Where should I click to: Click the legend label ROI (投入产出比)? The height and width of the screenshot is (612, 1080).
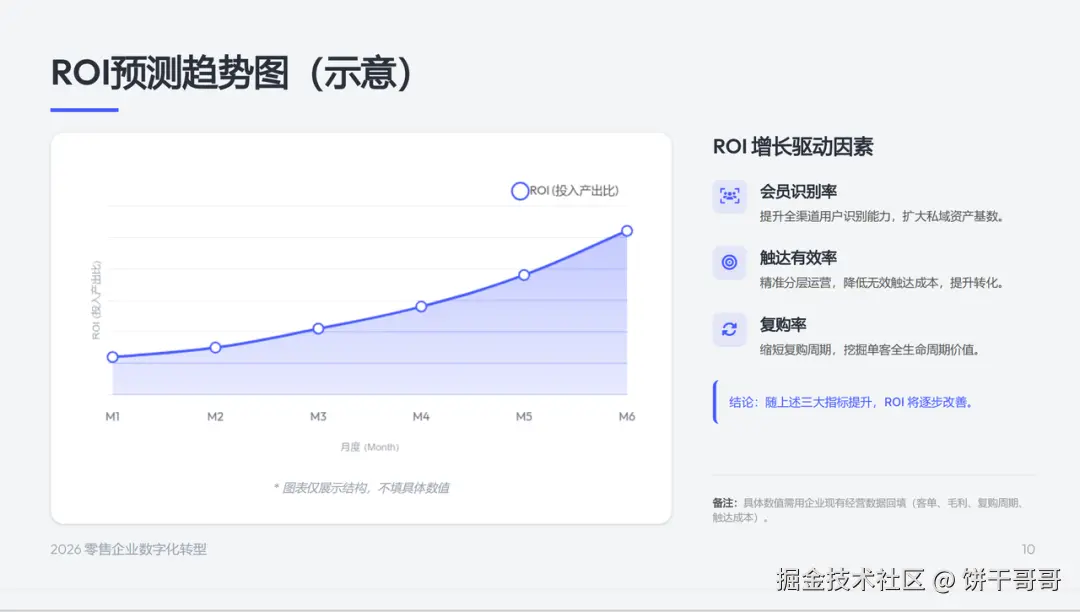pos(574,191)
